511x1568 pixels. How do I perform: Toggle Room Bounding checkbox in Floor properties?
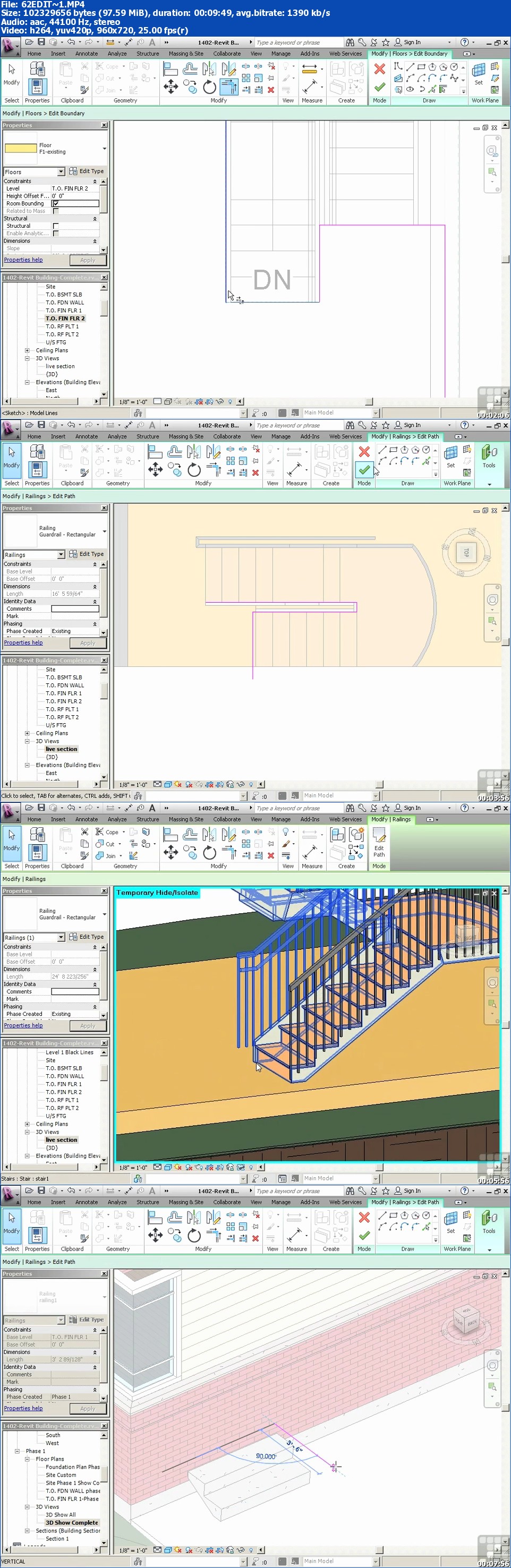[x=55, y=204]
